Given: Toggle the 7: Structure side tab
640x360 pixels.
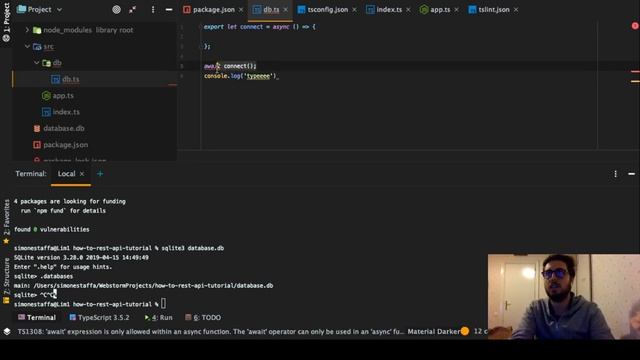Looking at the screenshot, I should (6, 281).
